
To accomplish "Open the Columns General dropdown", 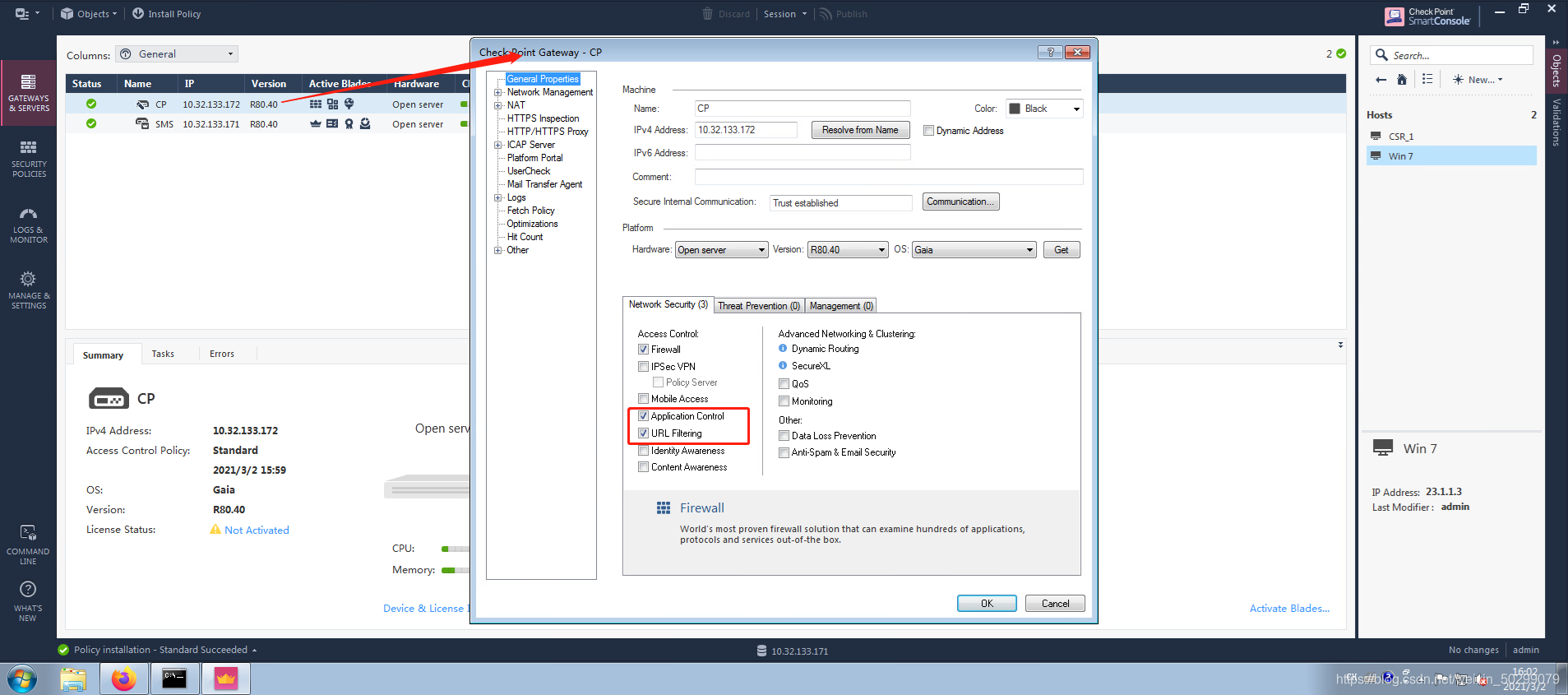I will point(177,54).
